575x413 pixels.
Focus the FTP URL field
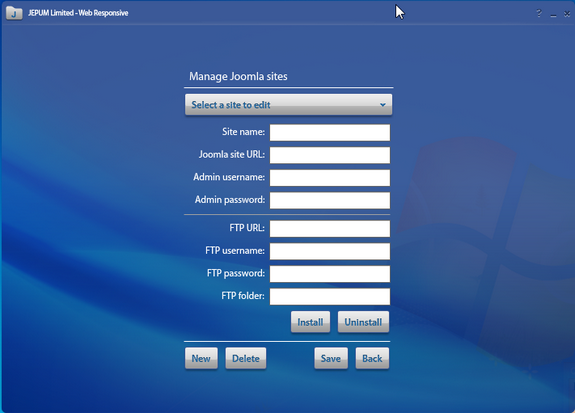(330, 229)
